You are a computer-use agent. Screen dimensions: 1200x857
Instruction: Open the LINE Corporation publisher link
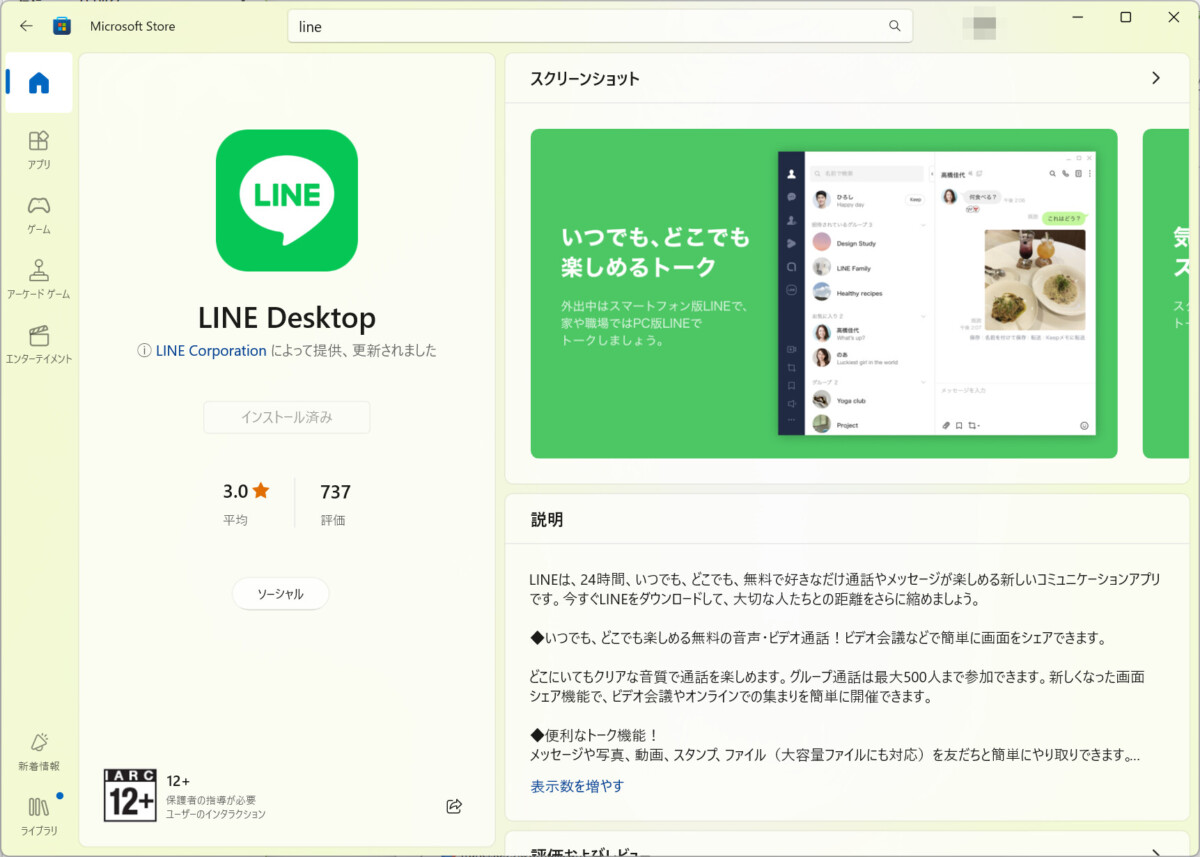tap(211, 351)
